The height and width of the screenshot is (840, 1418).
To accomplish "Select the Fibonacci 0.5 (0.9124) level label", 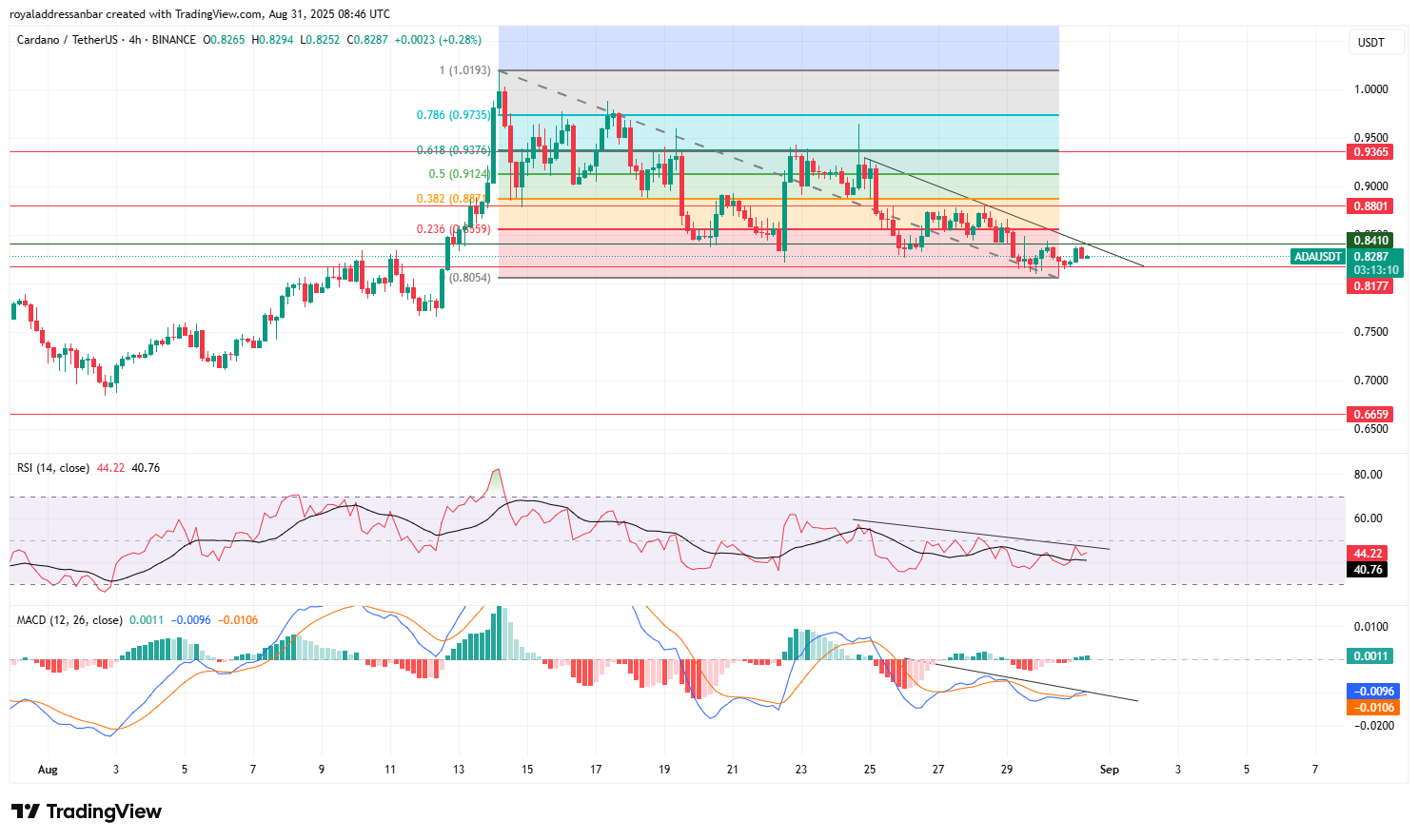I will [x=460, y=174].
